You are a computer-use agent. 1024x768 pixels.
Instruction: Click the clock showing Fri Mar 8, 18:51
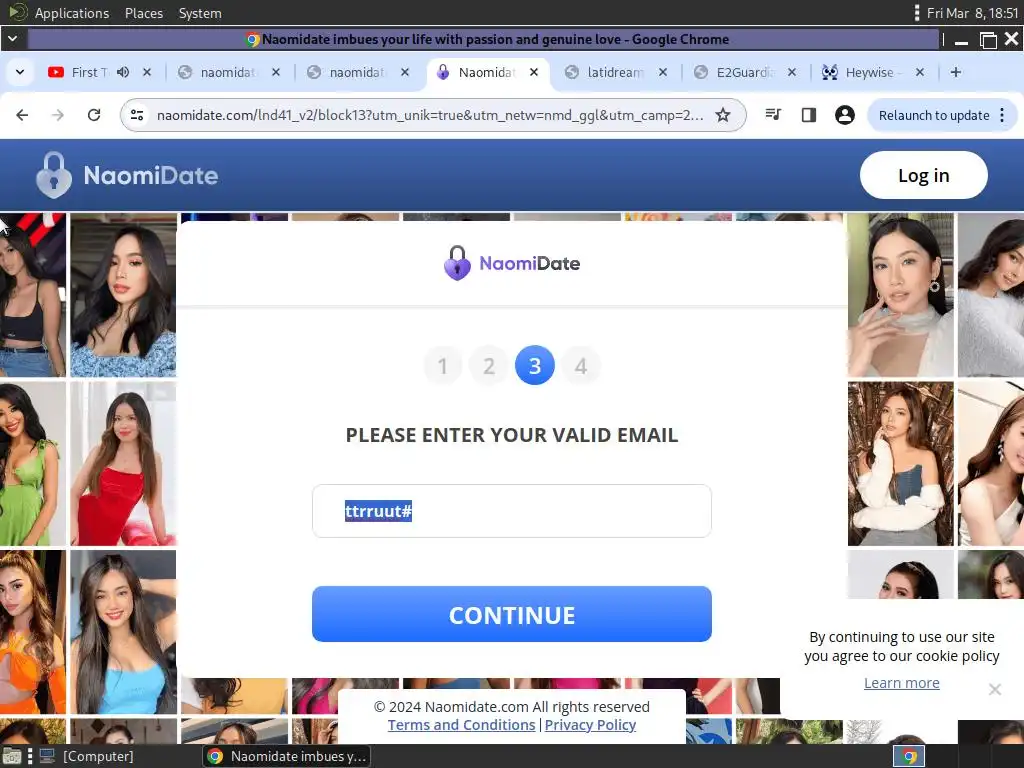972,13
